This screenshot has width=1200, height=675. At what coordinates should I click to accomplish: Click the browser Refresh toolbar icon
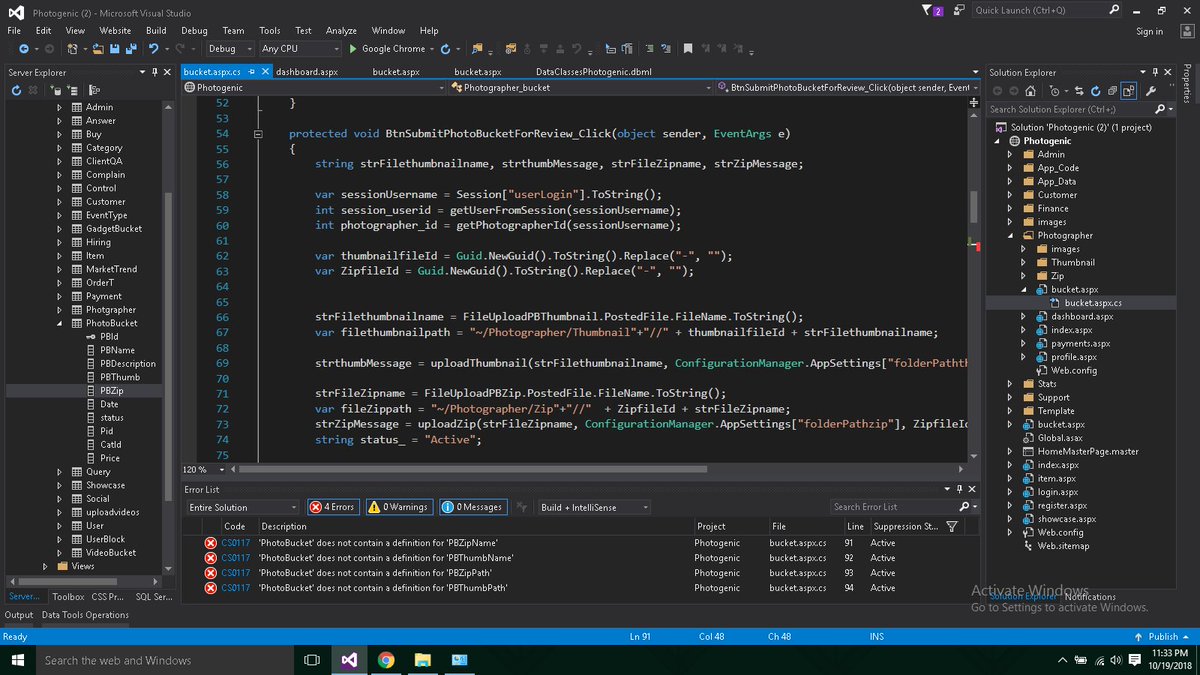point(445,48)
